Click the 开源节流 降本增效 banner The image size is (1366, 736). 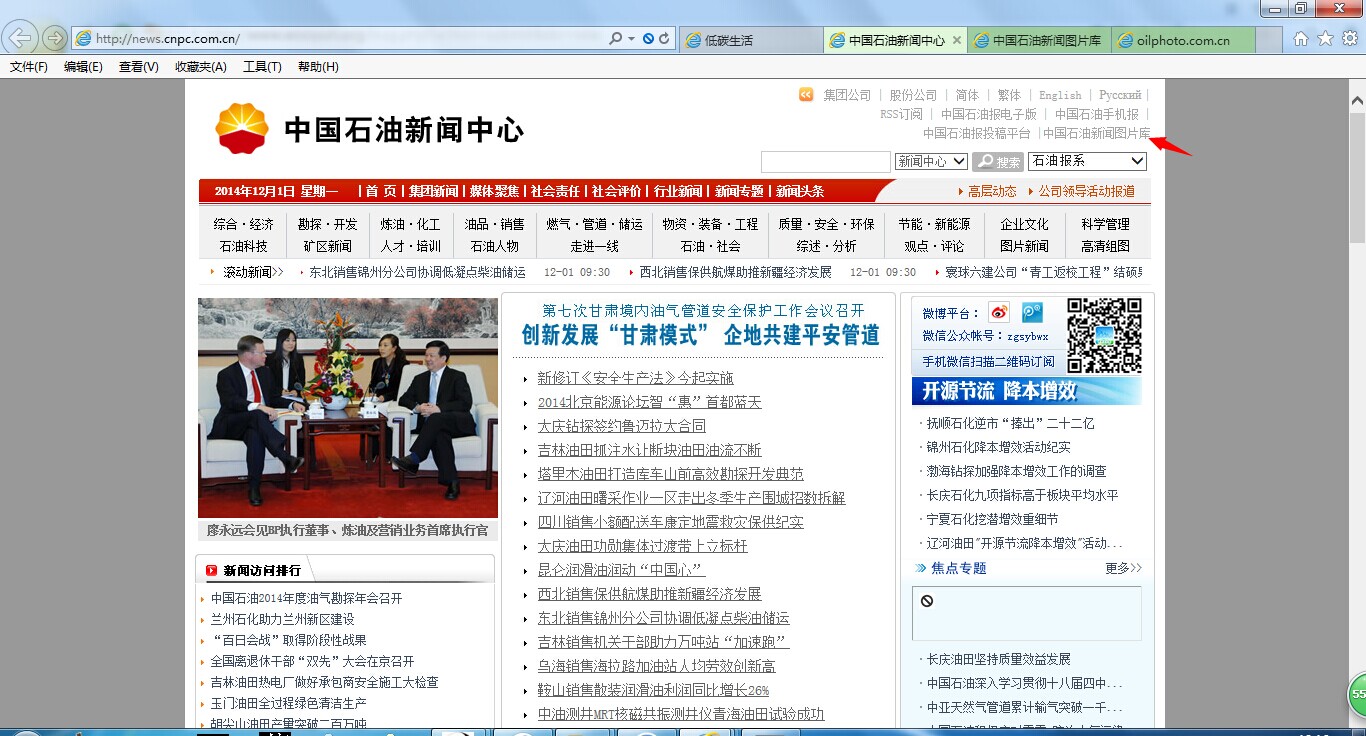[1026, 391]
